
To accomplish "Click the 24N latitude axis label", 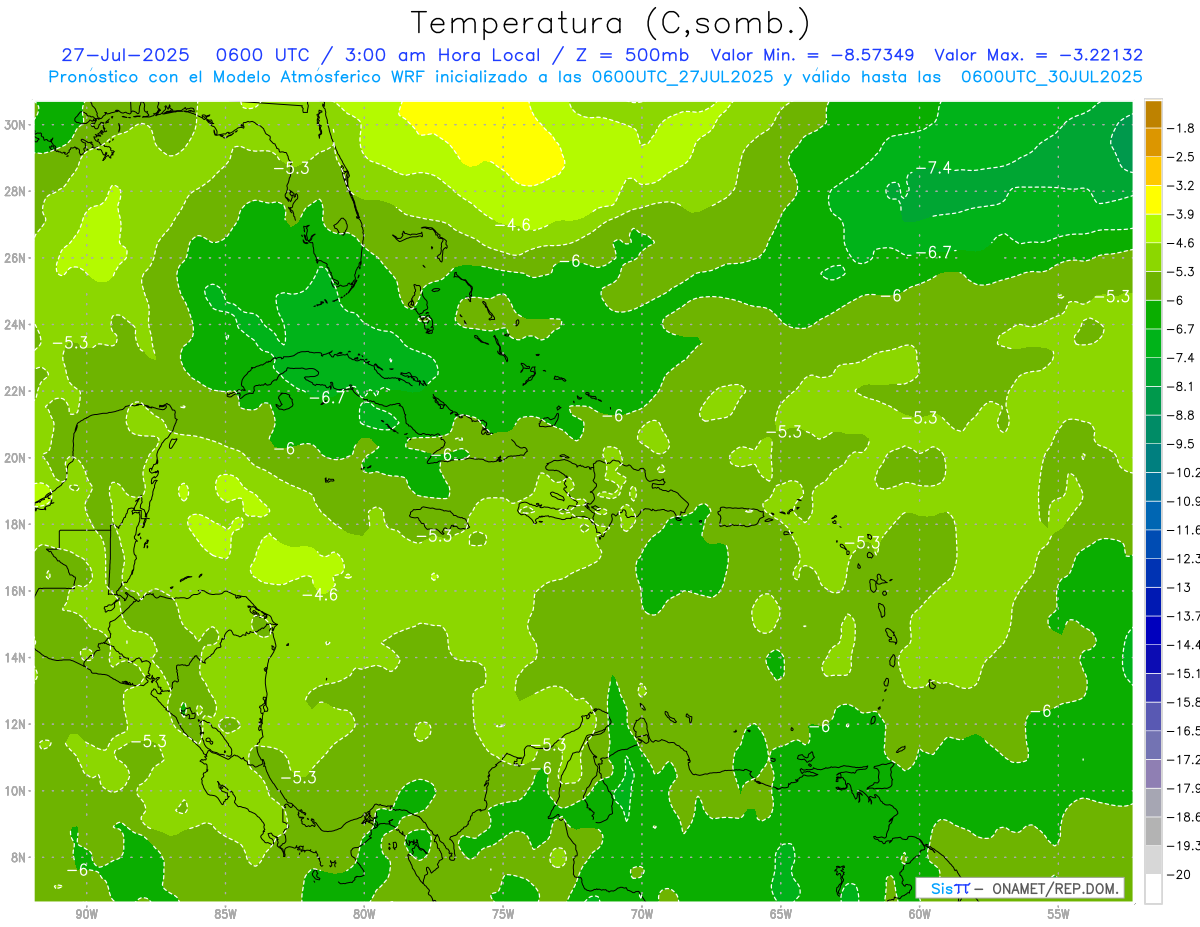I will pyautogui.click(x=15, y=325).
